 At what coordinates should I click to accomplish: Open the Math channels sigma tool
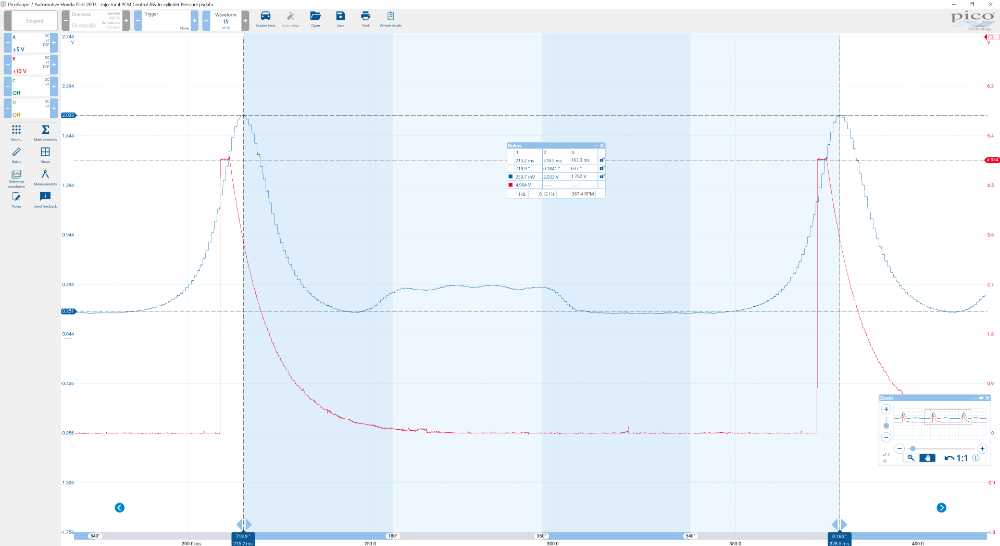pyautogui.click(x=45, y=132)
